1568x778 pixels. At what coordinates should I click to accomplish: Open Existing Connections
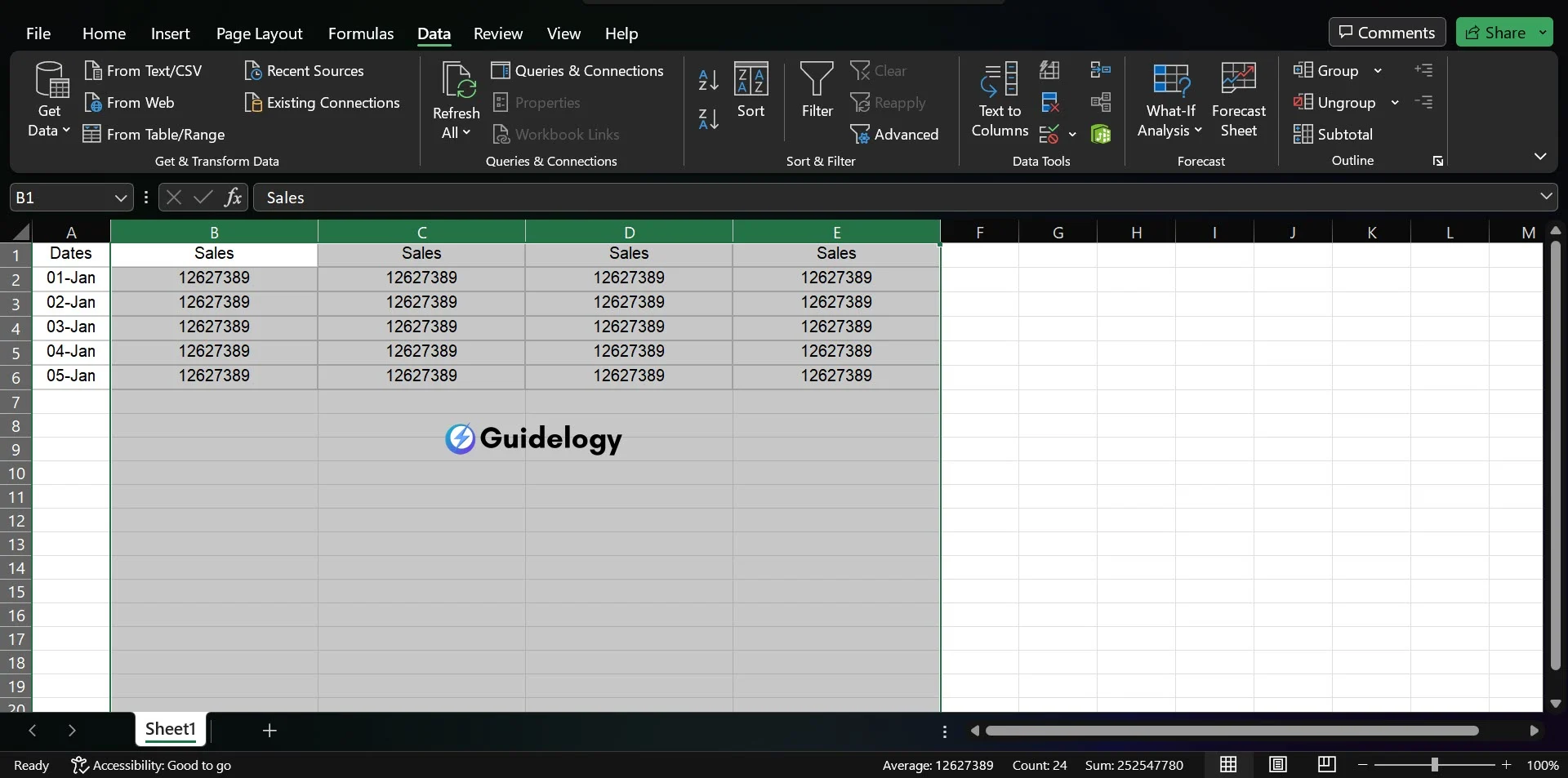322,103
